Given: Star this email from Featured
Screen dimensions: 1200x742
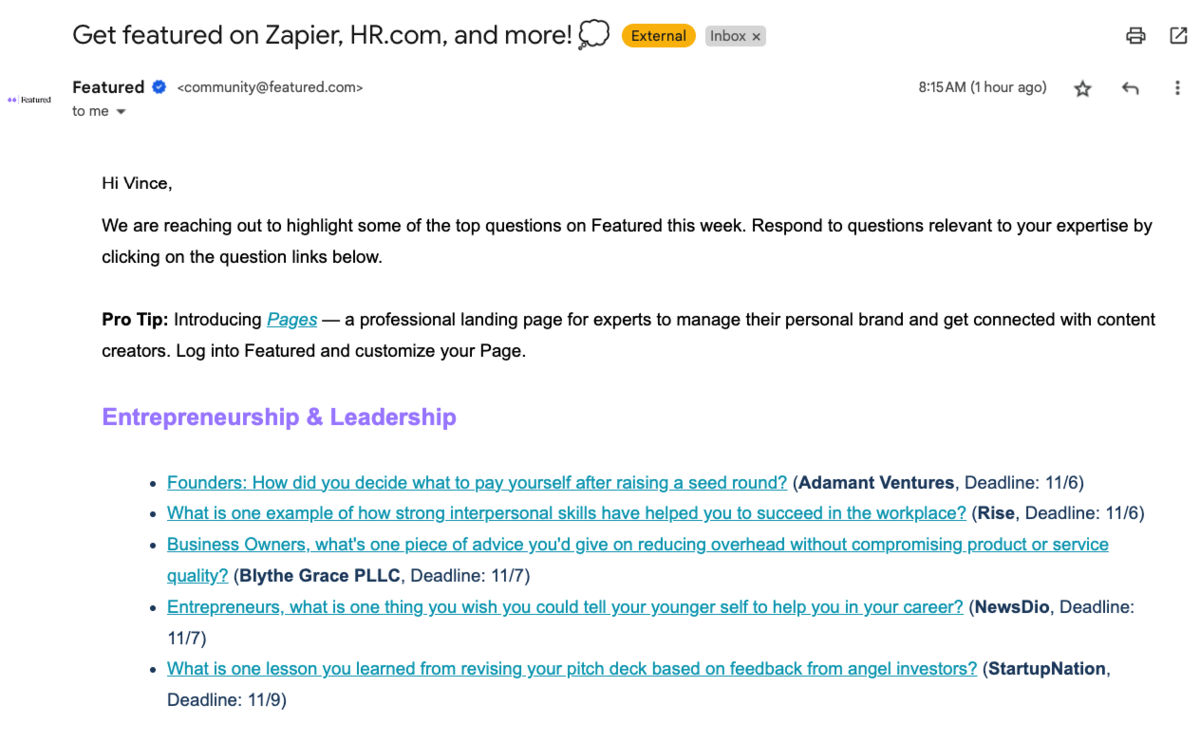Looking at the screenshot, I should click(x=1082, y=89).
